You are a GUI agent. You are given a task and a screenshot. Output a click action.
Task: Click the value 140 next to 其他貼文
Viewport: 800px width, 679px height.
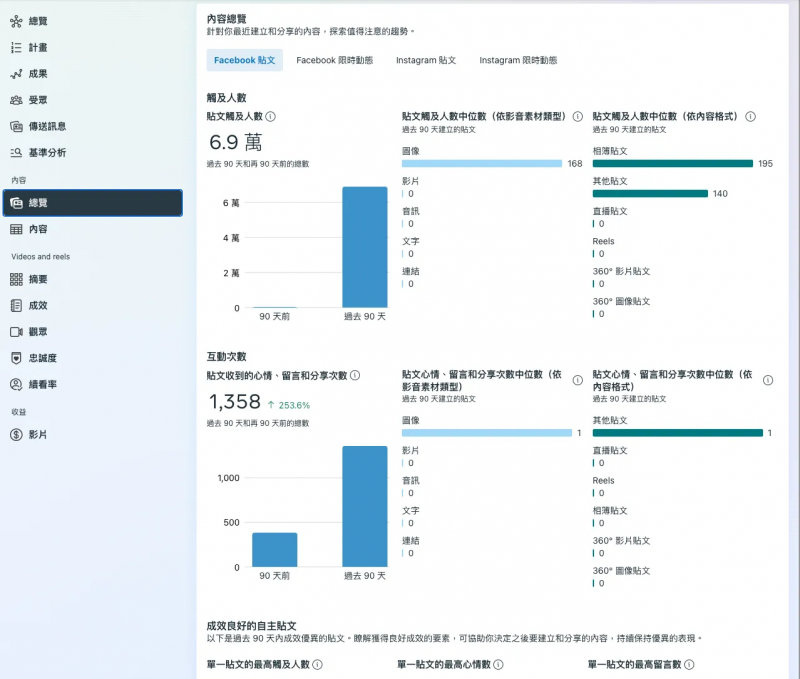(720, 194)
